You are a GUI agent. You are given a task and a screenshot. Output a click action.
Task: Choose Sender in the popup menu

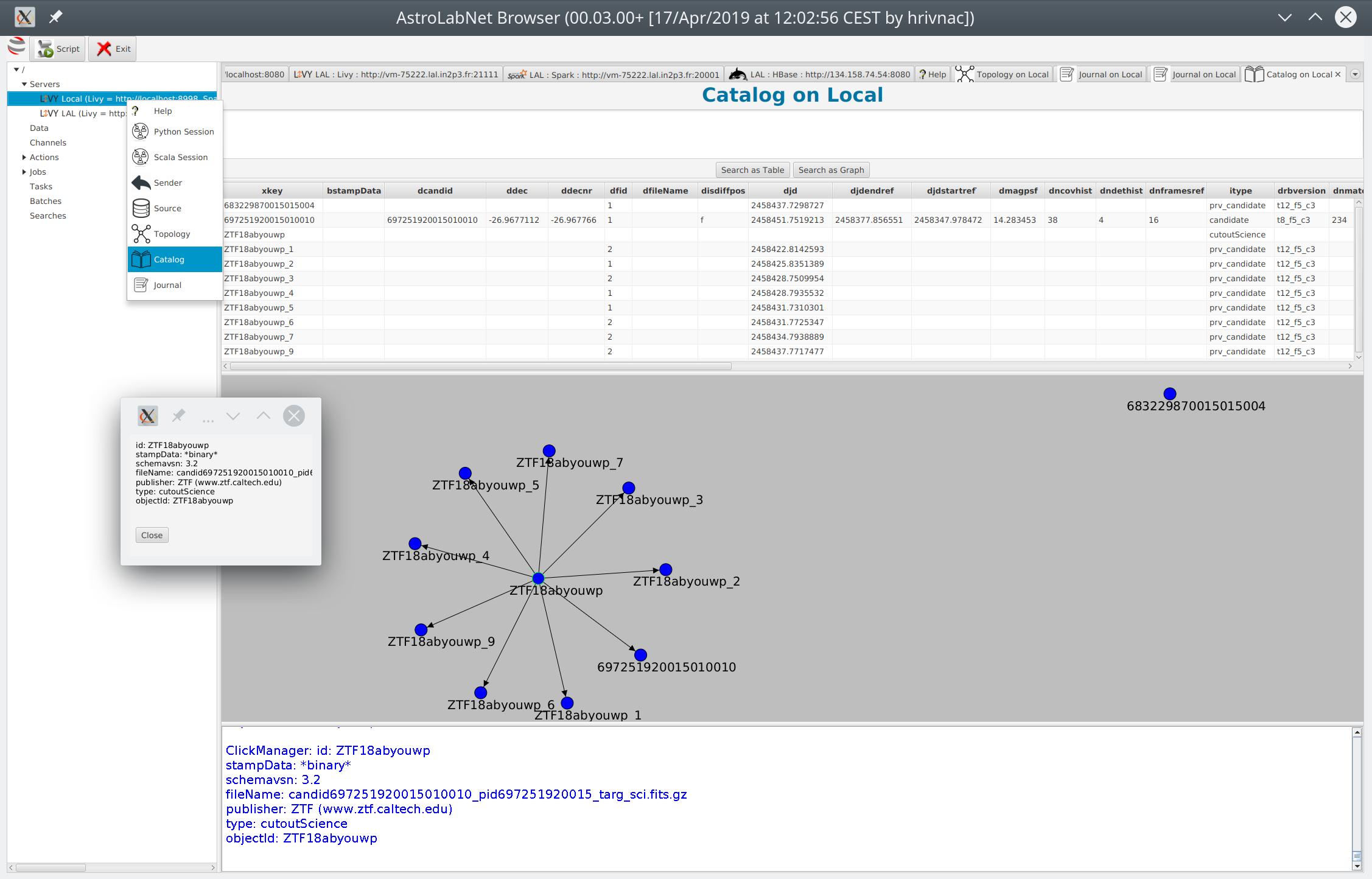(175, 183)
